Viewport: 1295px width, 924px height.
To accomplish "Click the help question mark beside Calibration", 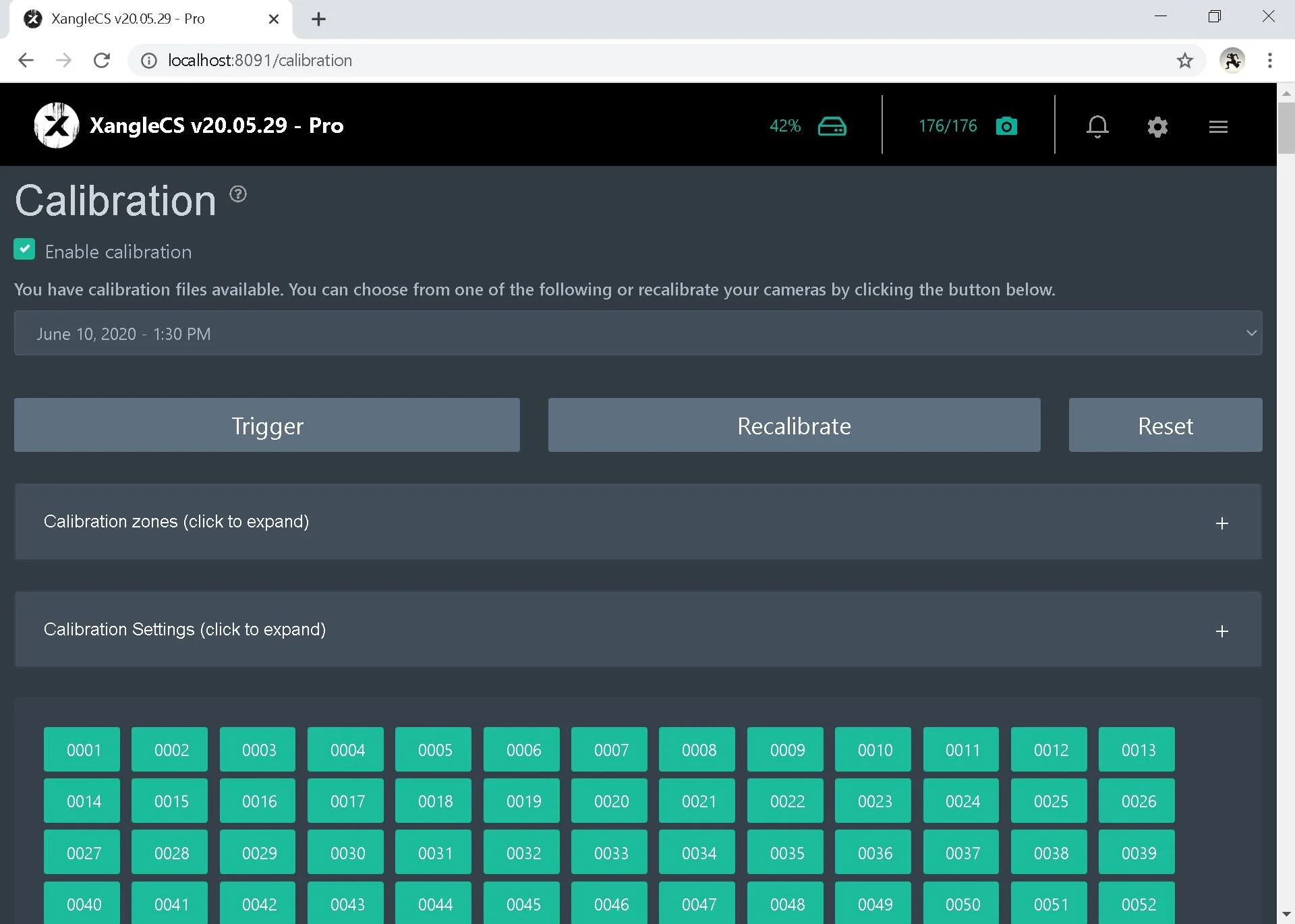I will coord(238,194).
